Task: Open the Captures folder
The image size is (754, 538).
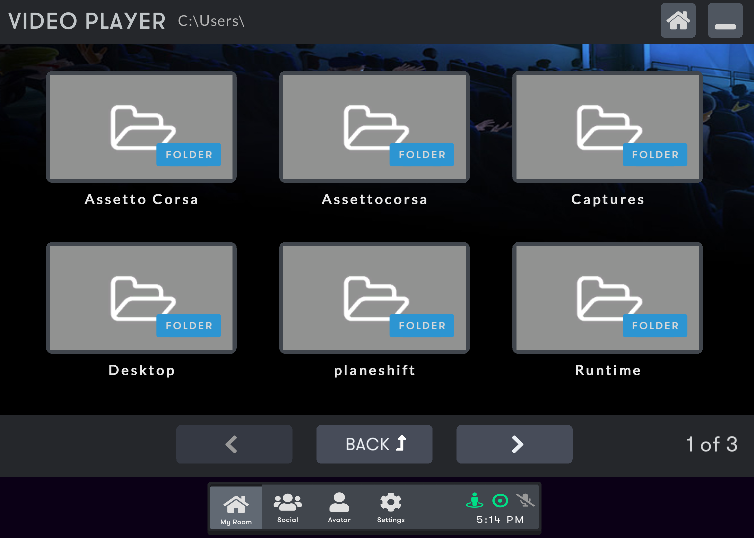Action: pos(608,127)
